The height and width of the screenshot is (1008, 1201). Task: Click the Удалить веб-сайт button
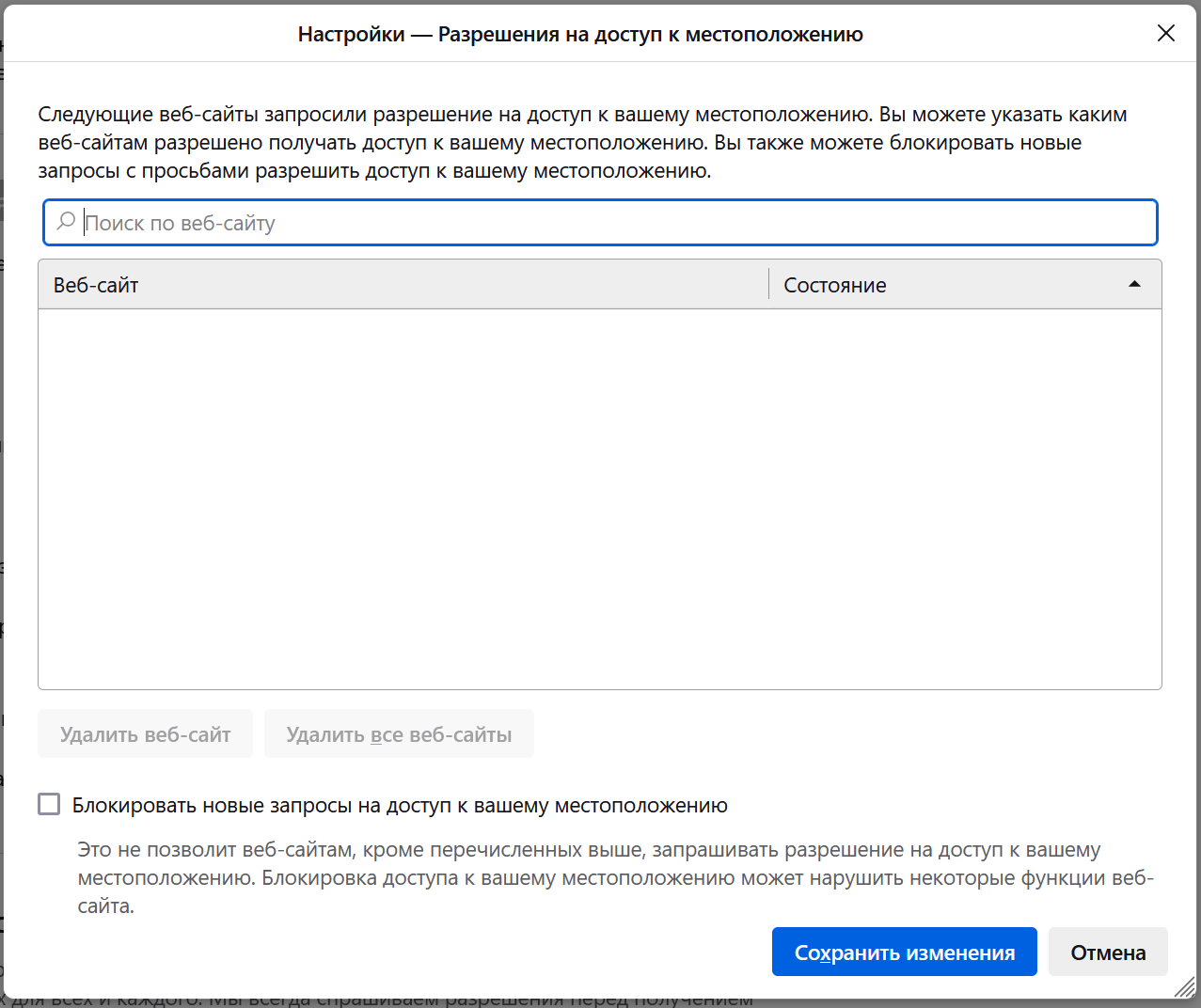[x=145, y=732]
